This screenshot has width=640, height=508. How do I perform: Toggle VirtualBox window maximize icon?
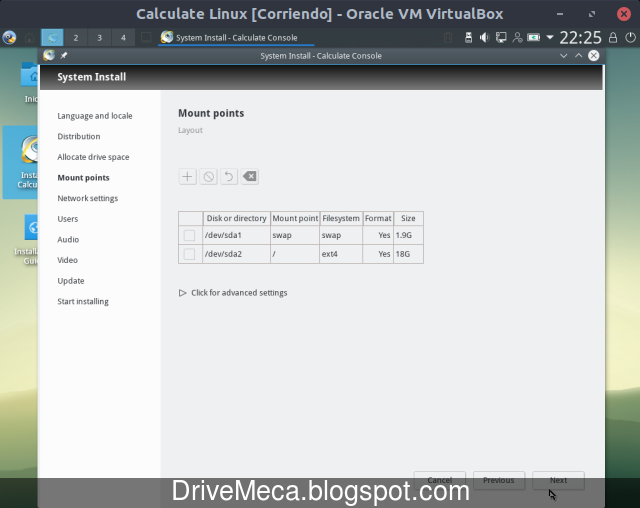pos(592,14)
